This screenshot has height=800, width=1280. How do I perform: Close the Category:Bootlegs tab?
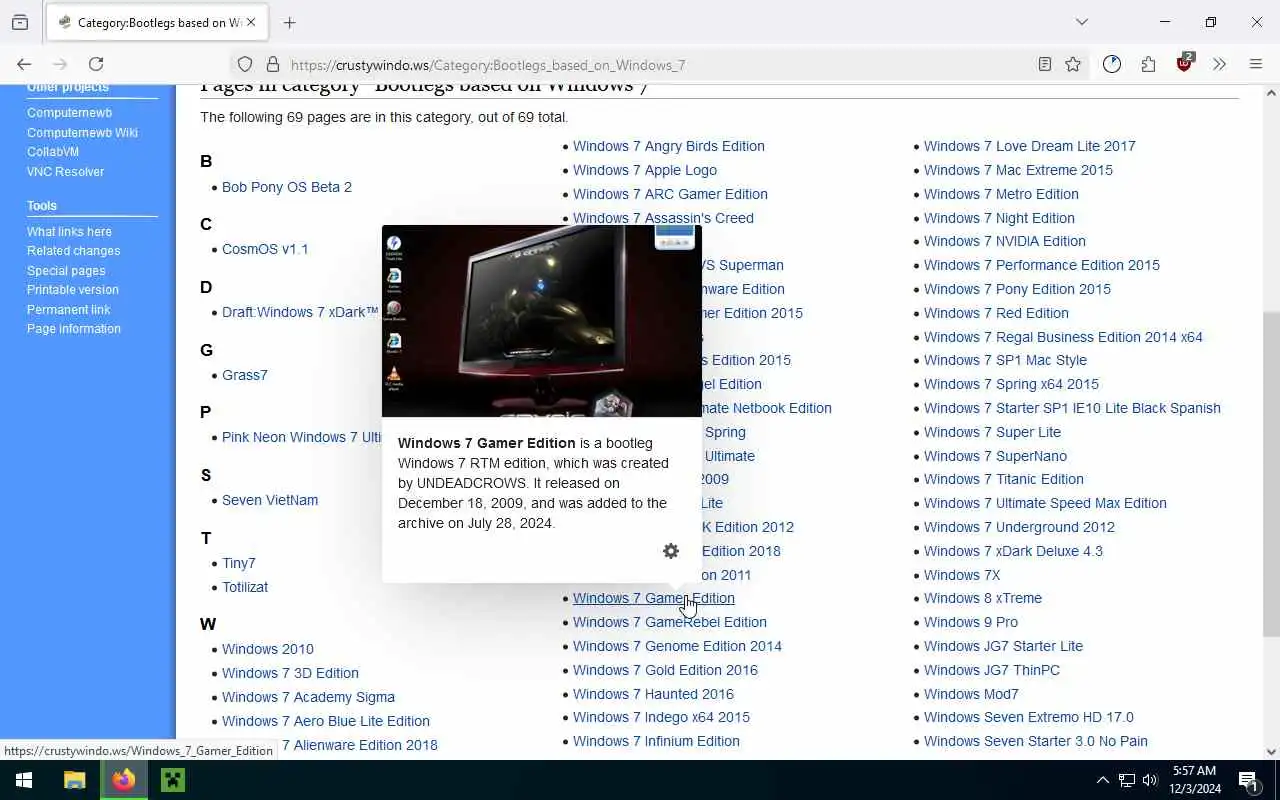pyautogui.click(x=251, y=22)
